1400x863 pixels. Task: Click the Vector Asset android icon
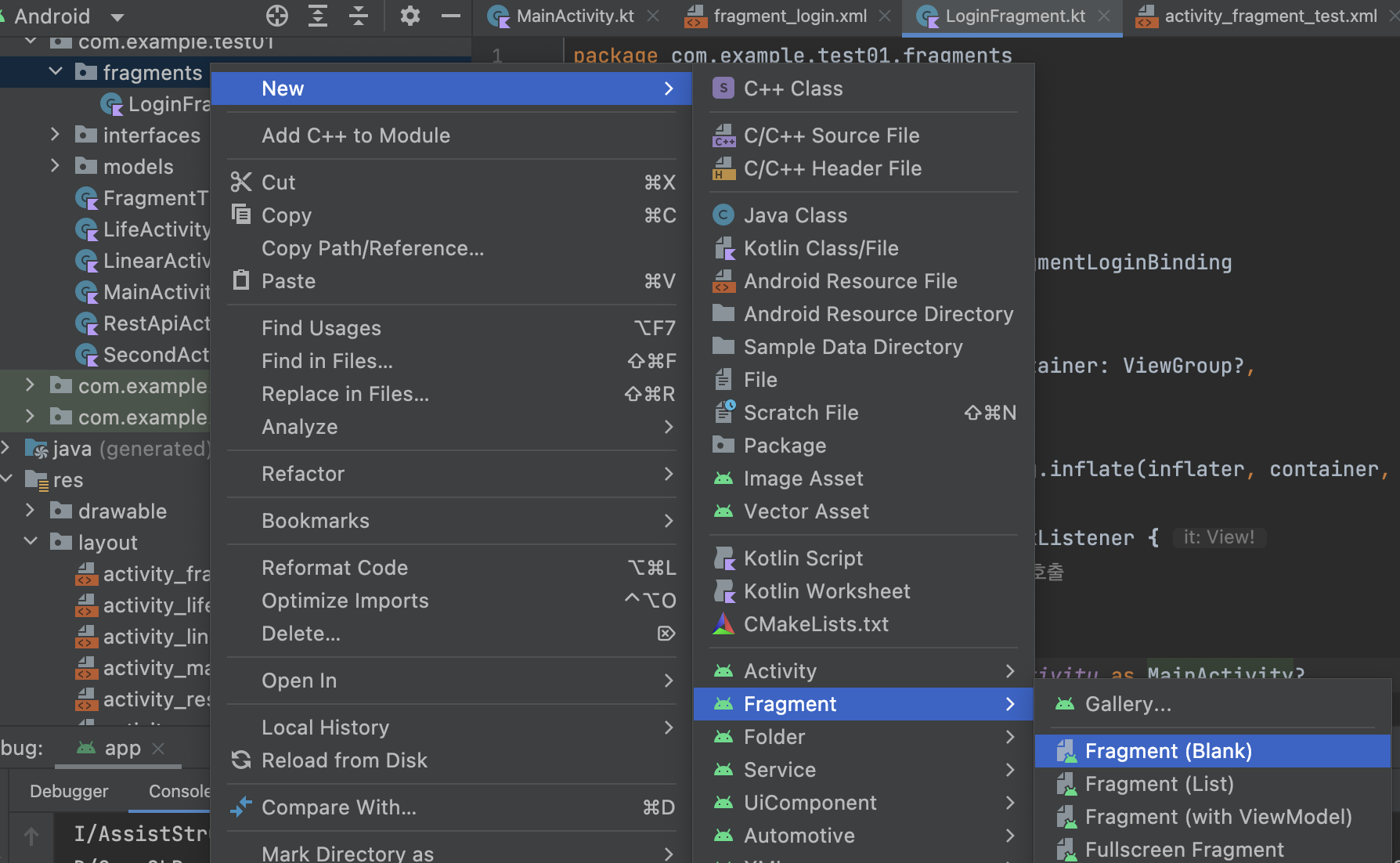click(x=723, y=511)
